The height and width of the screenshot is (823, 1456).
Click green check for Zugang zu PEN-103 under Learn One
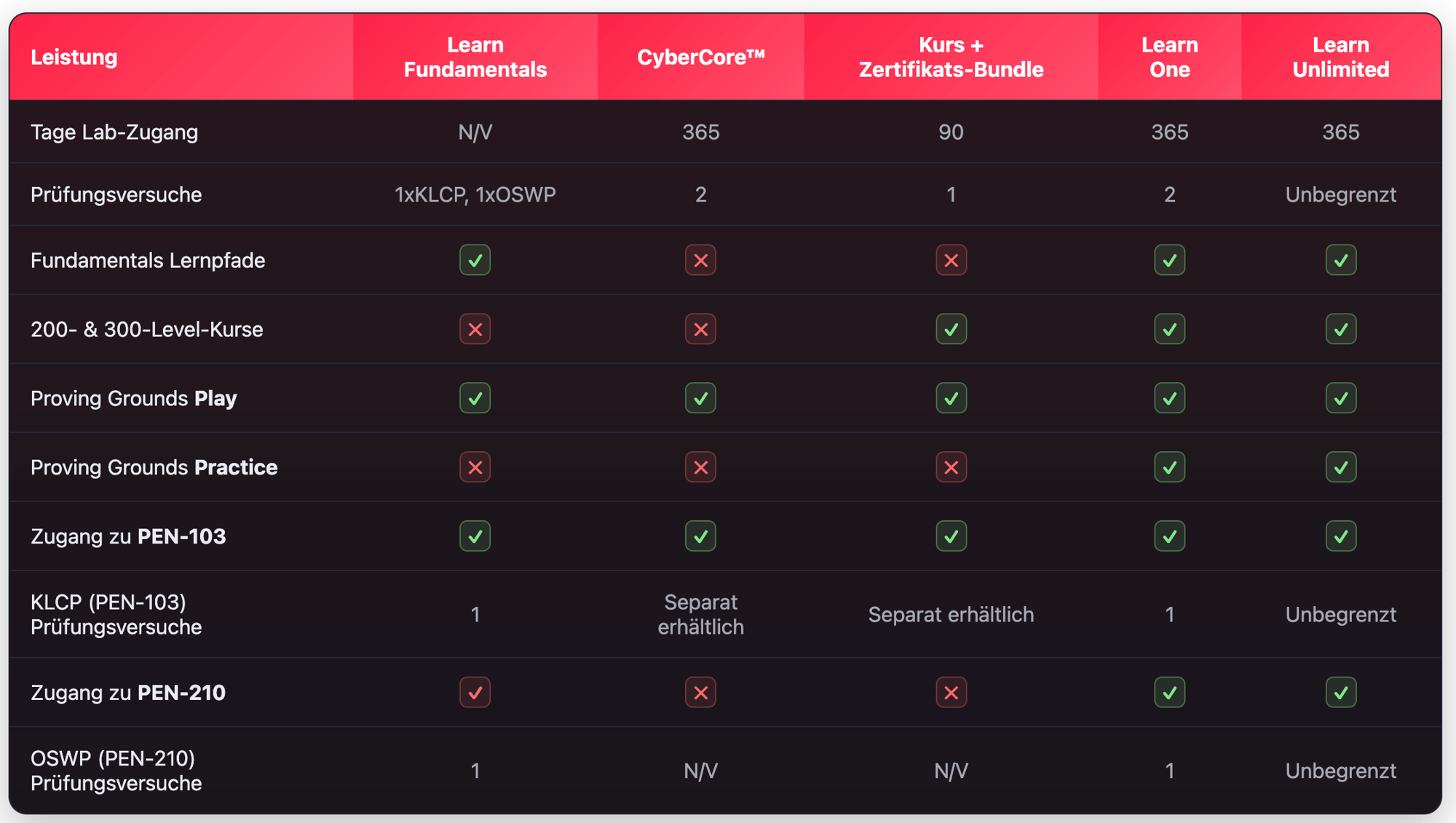tap(1169, 536)
